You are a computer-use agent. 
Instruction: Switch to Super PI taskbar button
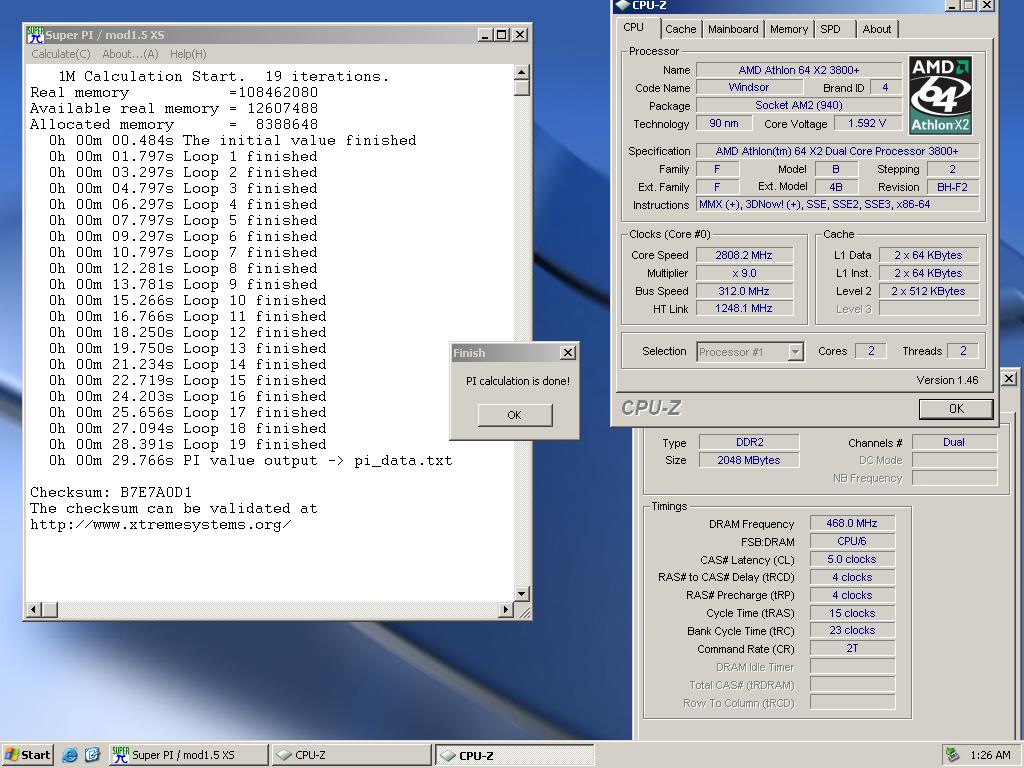tap(189, 755)
